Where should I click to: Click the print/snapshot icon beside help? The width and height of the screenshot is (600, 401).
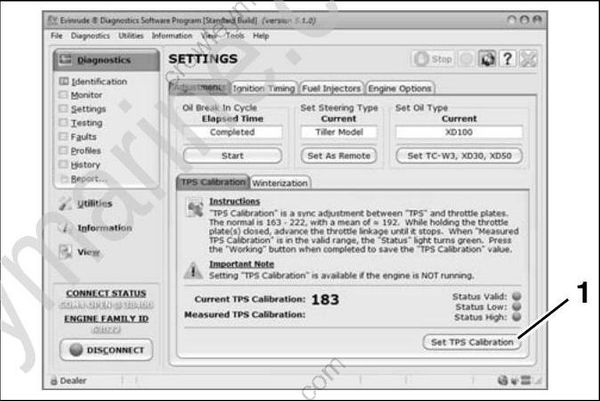tap(485, 60)
